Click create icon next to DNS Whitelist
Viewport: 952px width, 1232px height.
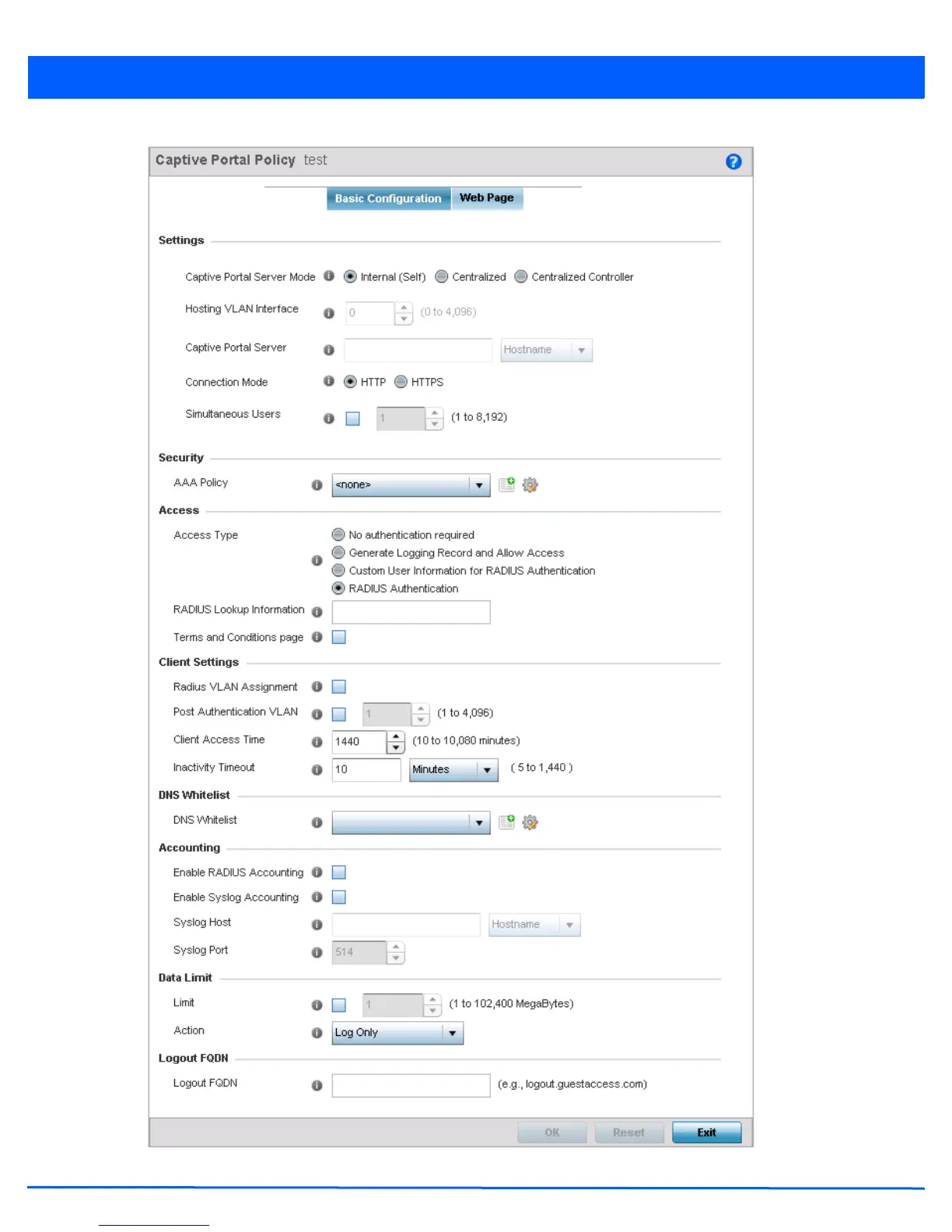click(506, 822)
